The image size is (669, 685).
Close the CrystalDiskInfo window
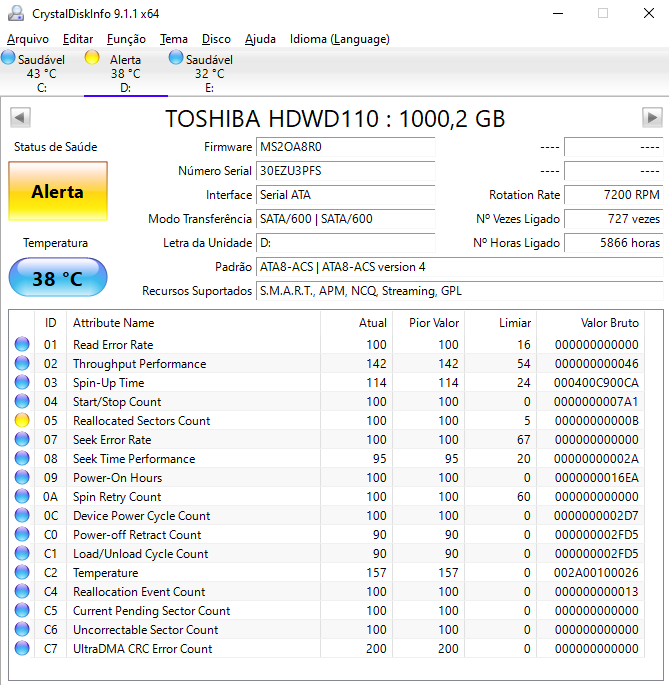pyautogui.click(x=649, y=13)
